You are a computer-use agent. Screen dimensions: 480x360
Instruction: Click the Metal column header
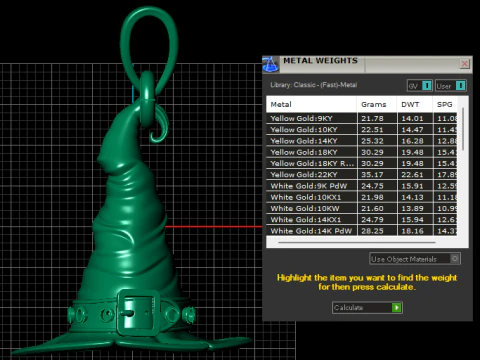click(x=311, y=104)
